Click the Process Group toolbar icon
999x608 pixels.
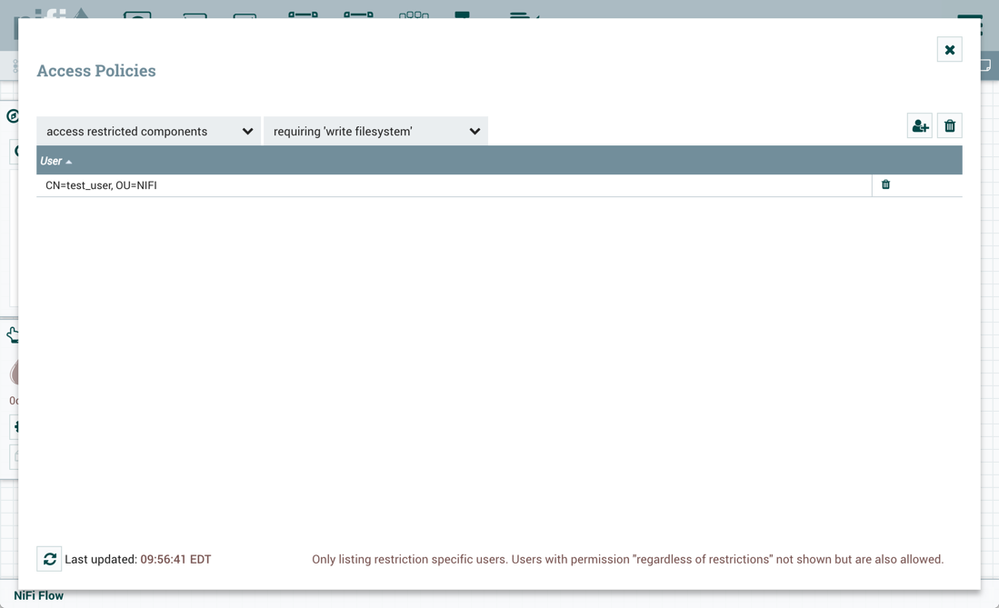point(302,14)
